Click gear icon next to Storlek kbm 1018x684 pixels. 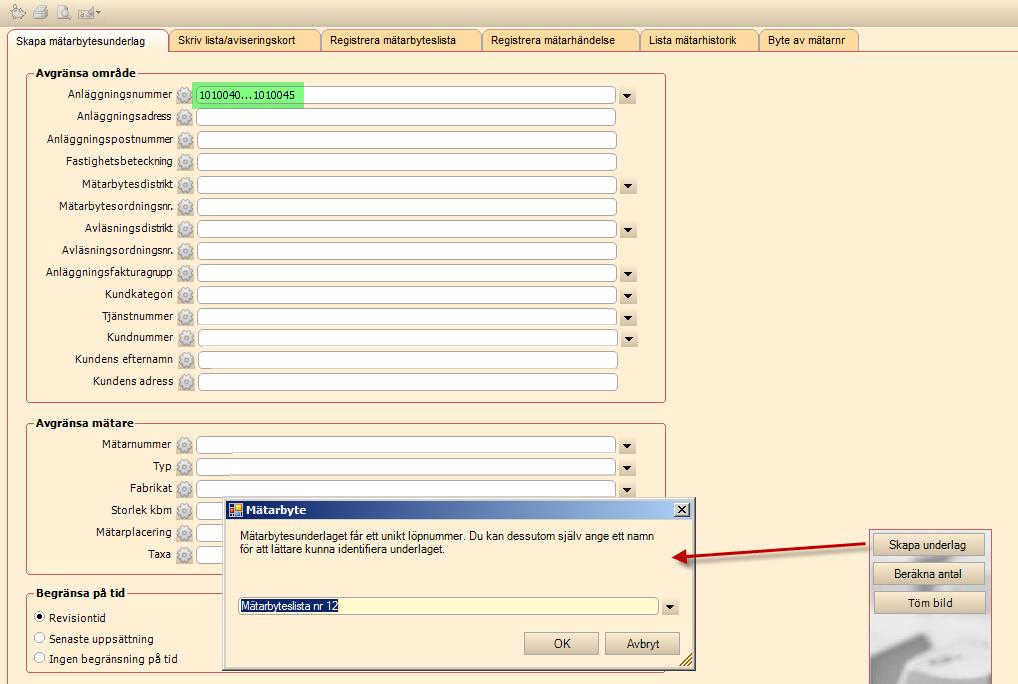(184, 511)
